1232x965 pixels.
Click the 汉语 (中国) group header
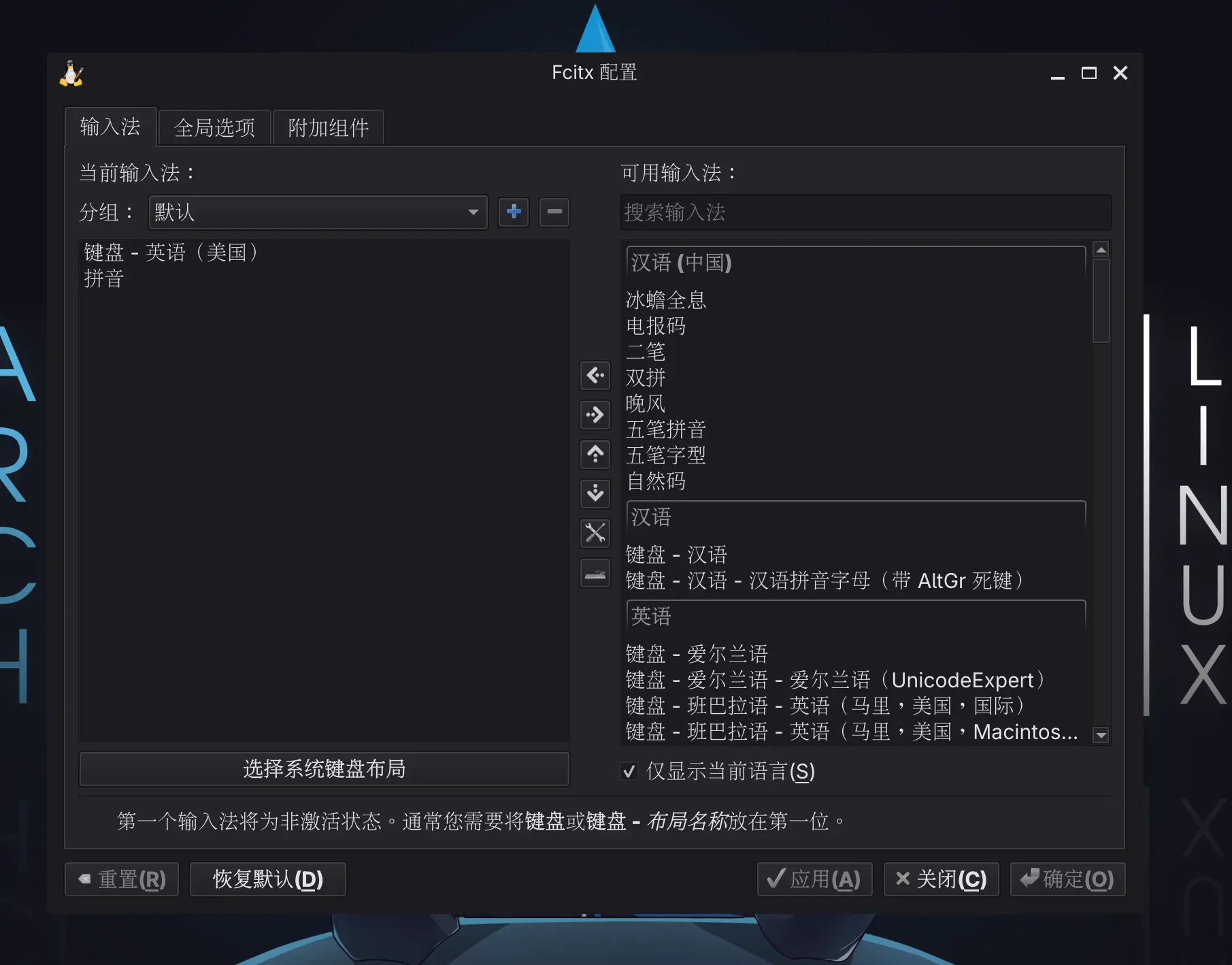[x=856, y=263]
